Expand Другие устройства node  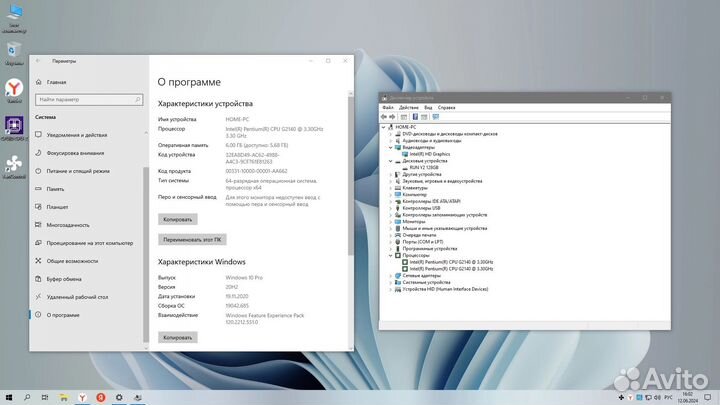391,174
